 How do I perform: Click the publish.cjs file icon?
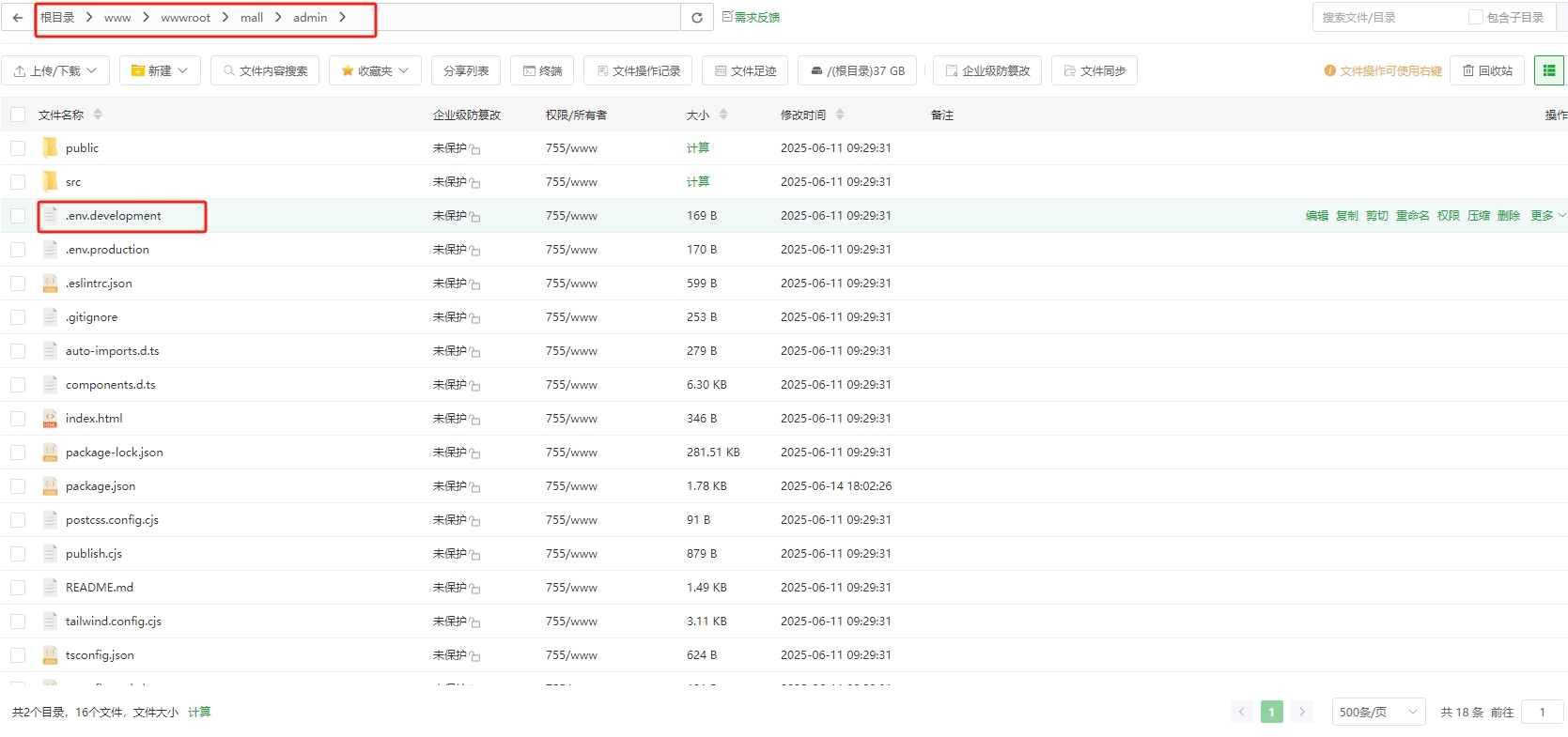[x=50, y=553]
